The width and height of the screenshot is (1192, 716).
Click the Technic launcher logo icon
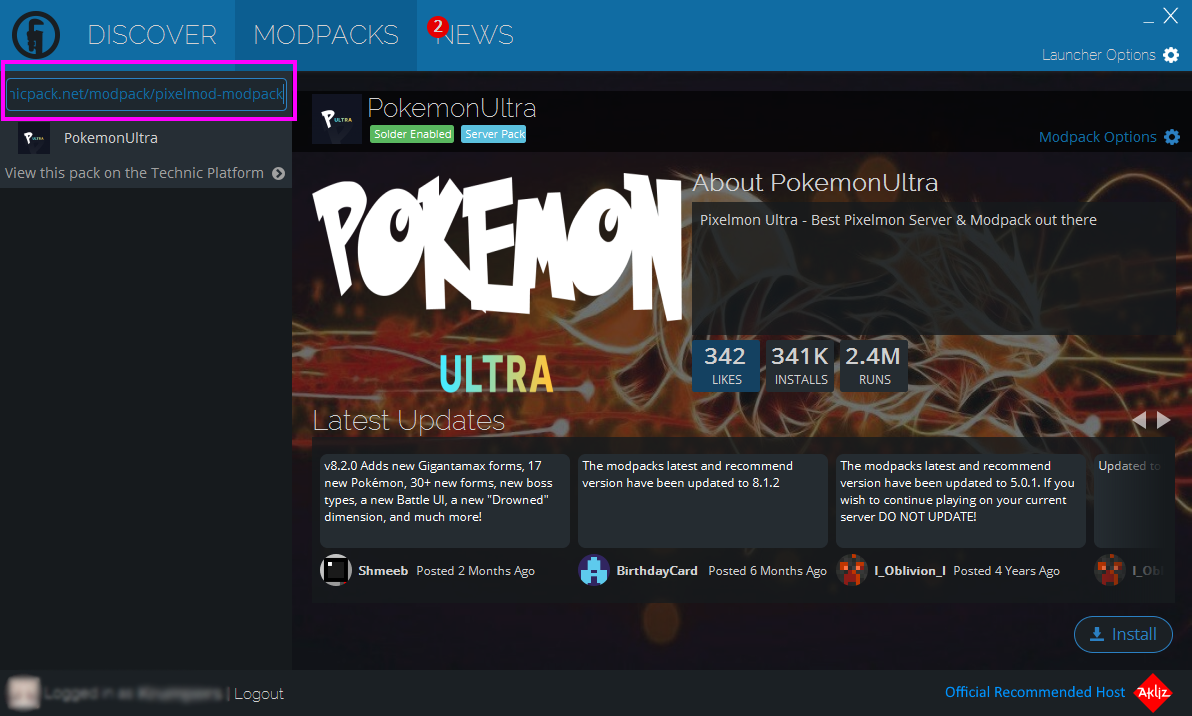tap(35, 35)
